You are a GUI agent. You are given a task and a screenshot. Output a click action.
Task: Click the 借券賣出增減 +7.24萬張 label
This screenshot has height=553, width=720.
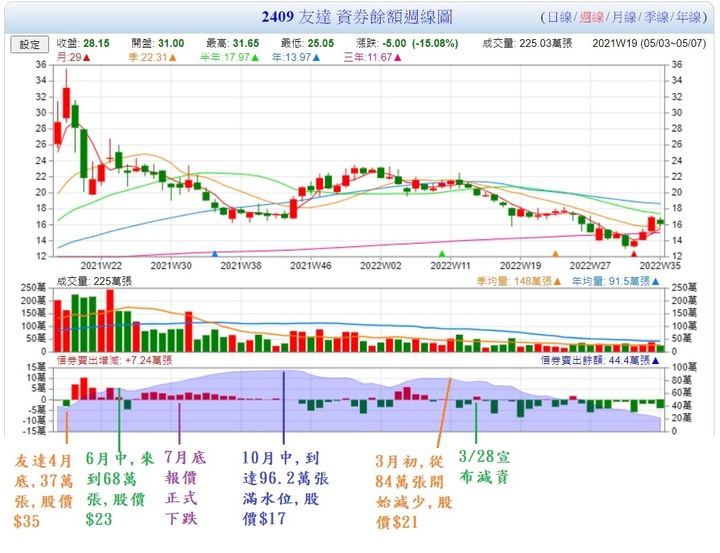(x=114, y=361)
